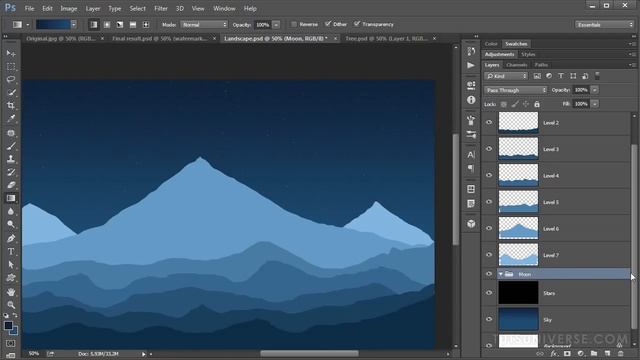The width and height of the screenshot is (640, 360).
Task: Filter layers by type layers
Action: click(x=561, y=76)
